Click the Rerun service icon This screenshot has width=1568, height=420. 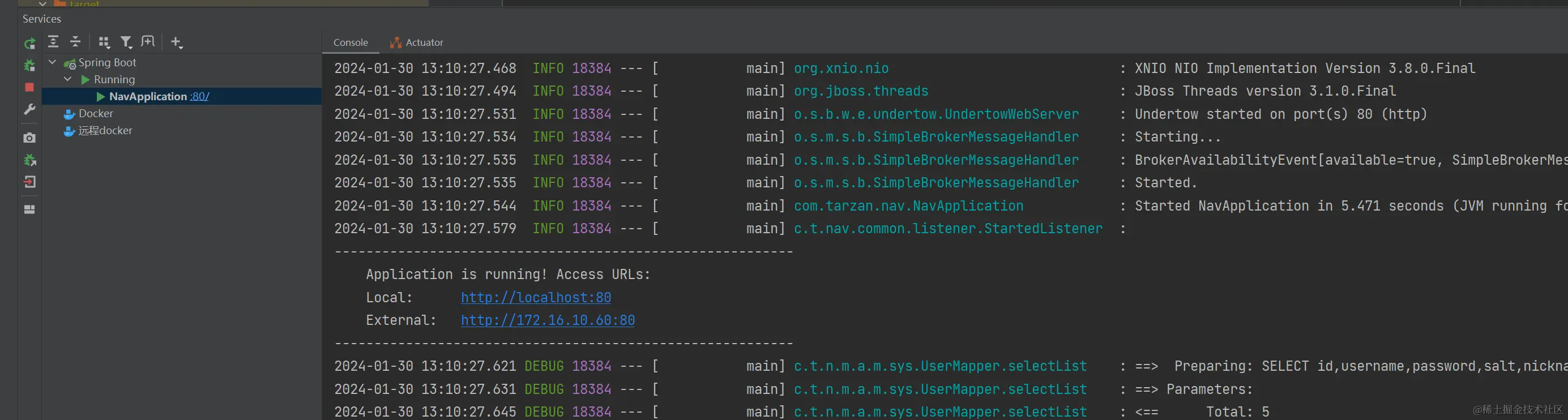(29, 43)
